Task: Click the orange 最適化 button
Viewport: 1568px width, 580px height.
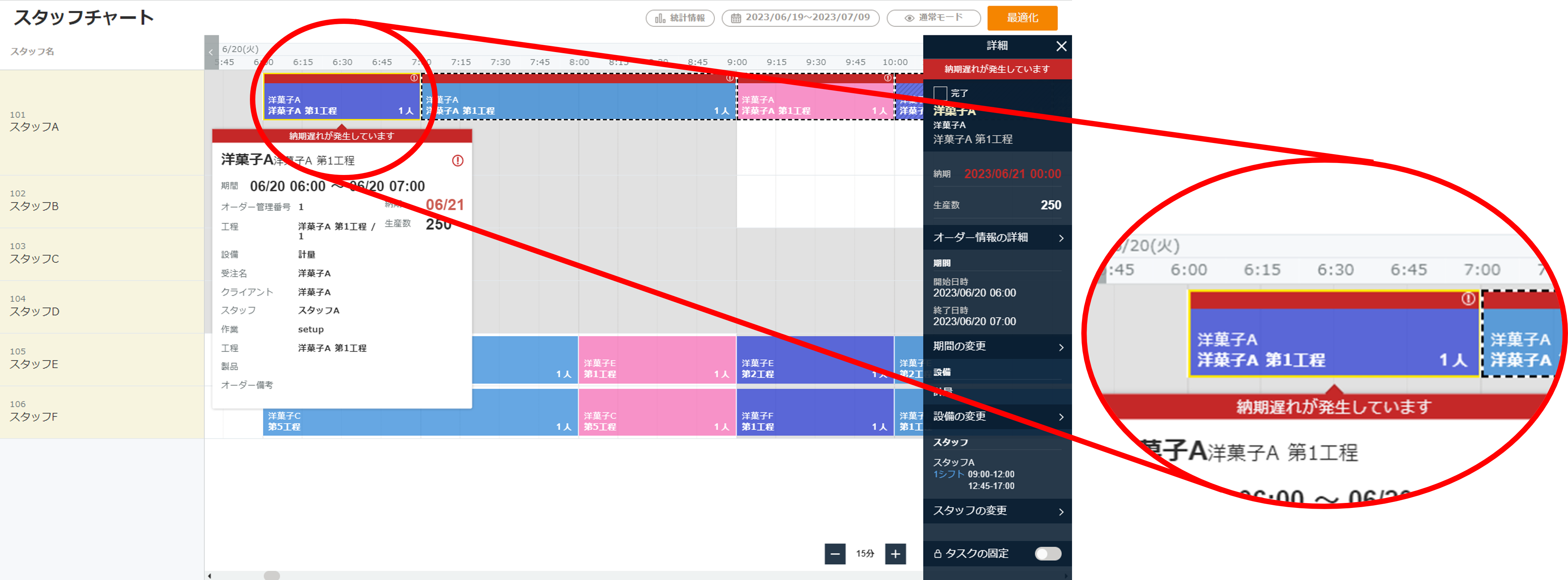Action: tap(1022, 18)
